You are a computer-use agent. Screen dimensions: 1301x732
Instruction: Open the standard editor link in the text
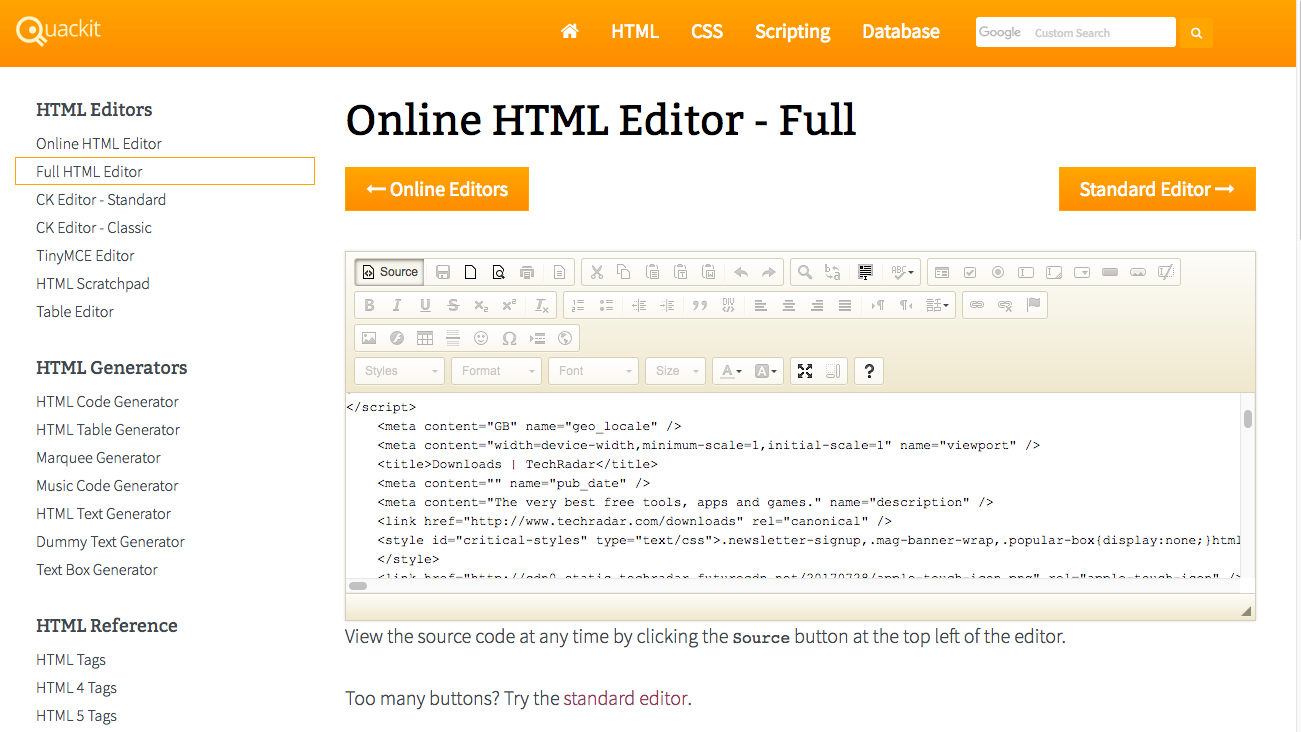tap(625, 698)
